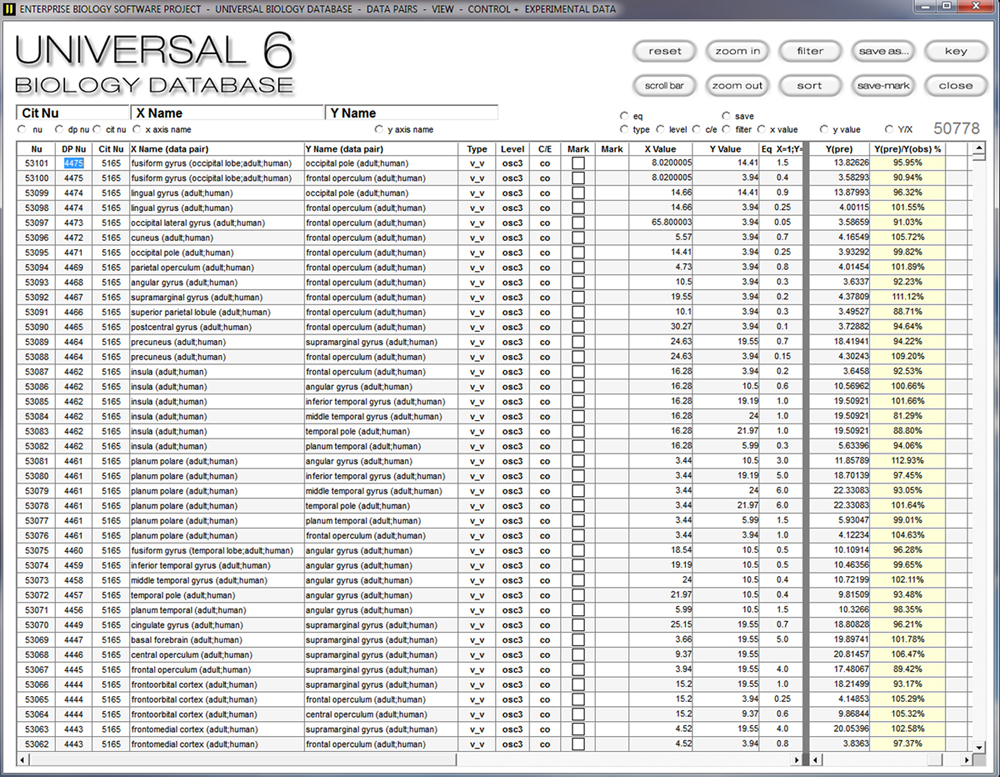Image resolution: width=1000 pixels, height=777 pixels.
Task: Click the vertical scrollbar up arrow
Action: pyautogui.click(x=979, y=148)
